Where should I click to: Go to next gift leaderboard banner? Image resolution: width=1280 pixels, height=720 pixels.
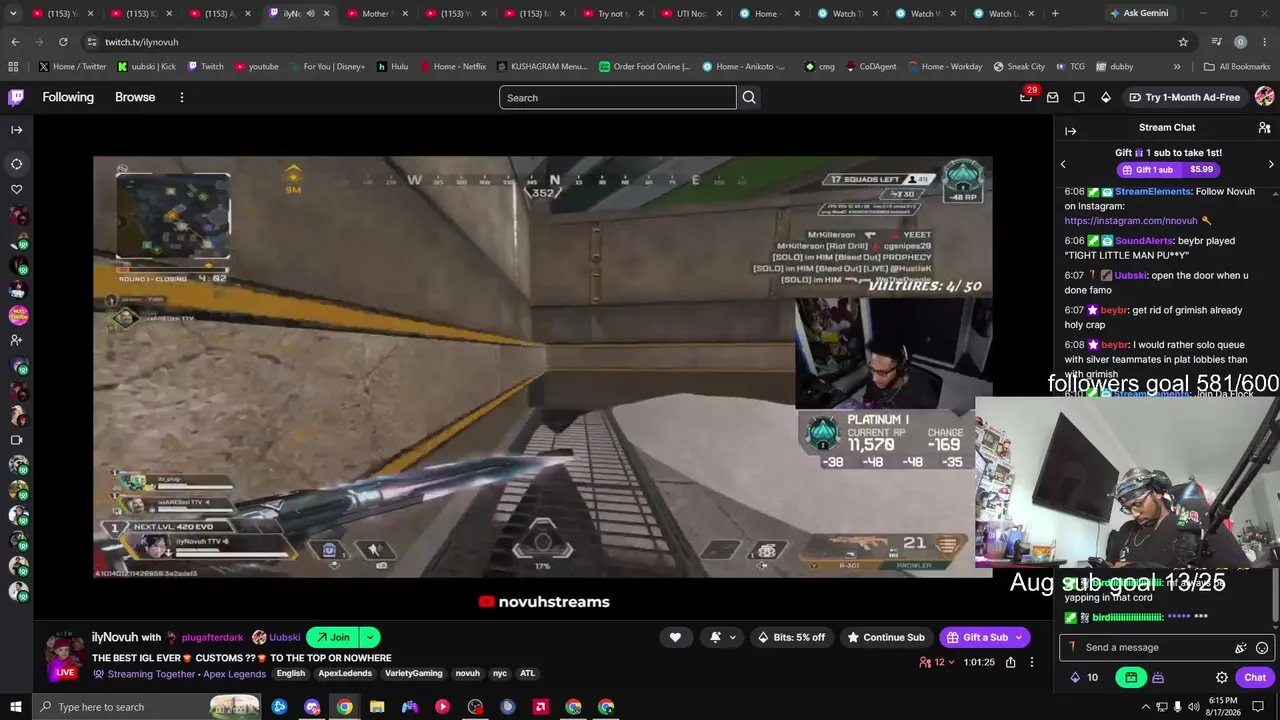pos(1271,164)
